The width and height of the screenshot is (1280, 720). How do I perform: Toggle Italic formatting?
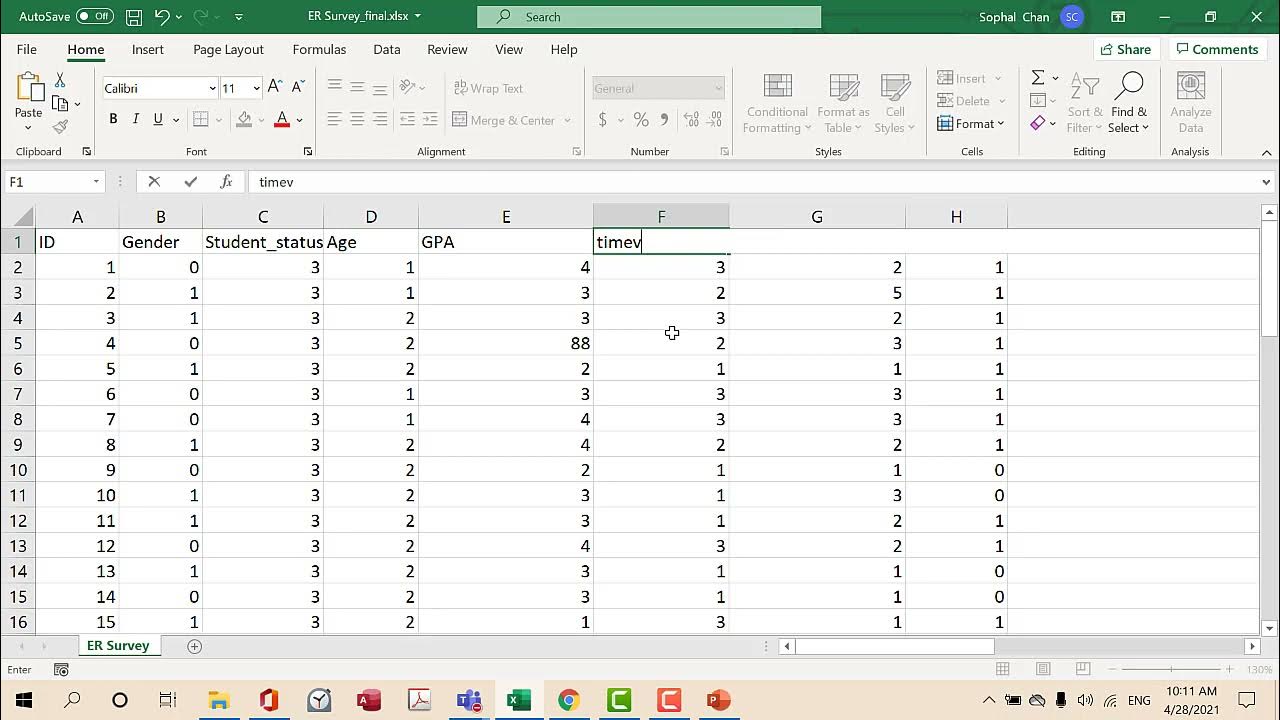[x=135, y=120]
